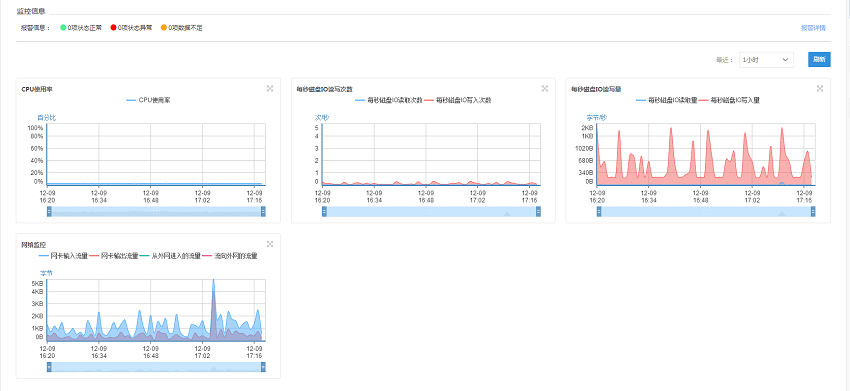
Task: Expand the CPU使用率 chart to fullscreen
Action: coord(270,88)
